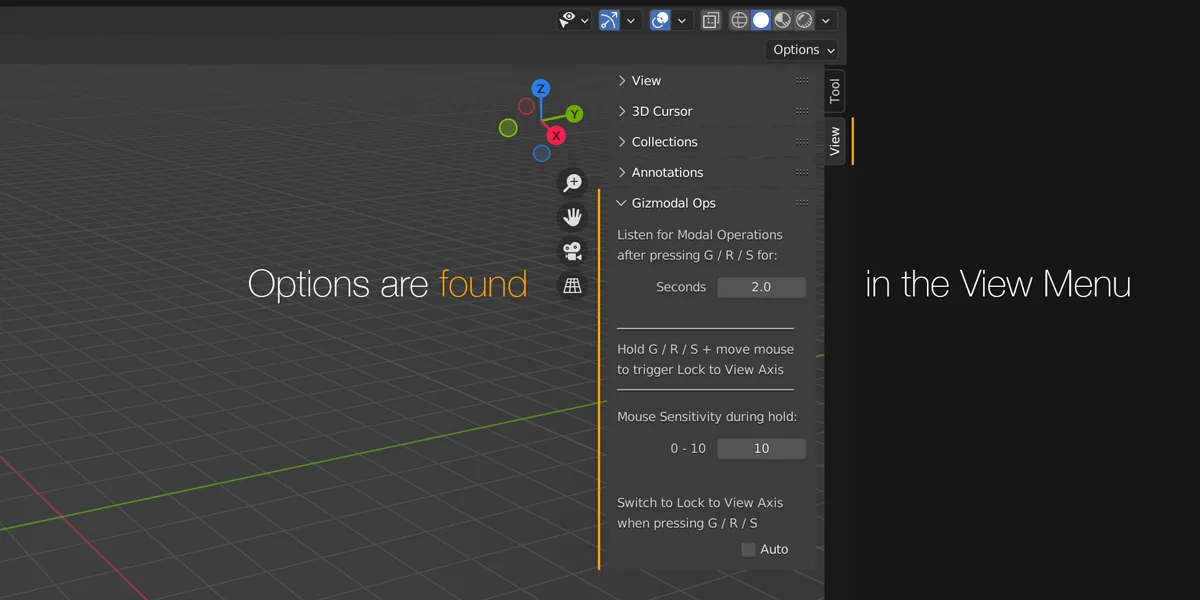The width and height of the screenshot is (1200, 600).
Task: Expand the View panel in the sidebar
Action: [x=646, y=80]
